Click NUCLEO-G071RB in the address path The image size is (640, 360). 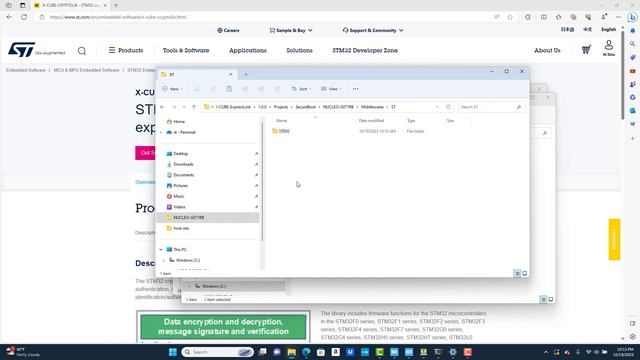coord(338,107)
